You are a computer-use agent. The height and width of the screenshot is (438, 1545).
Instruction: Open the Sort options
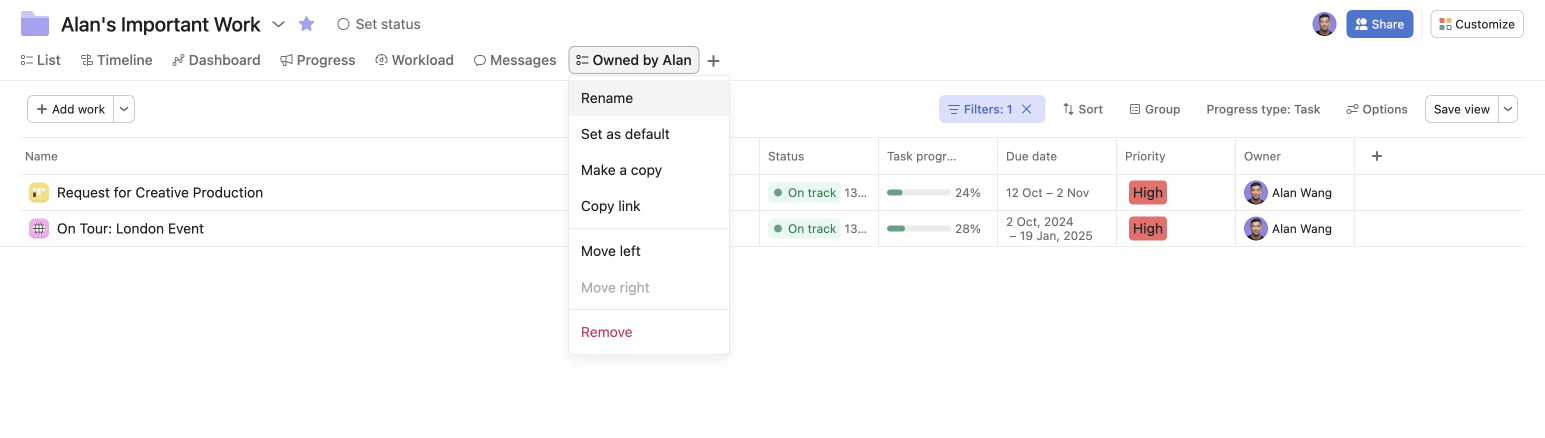pyautogui.click(x=1083, y=109)
